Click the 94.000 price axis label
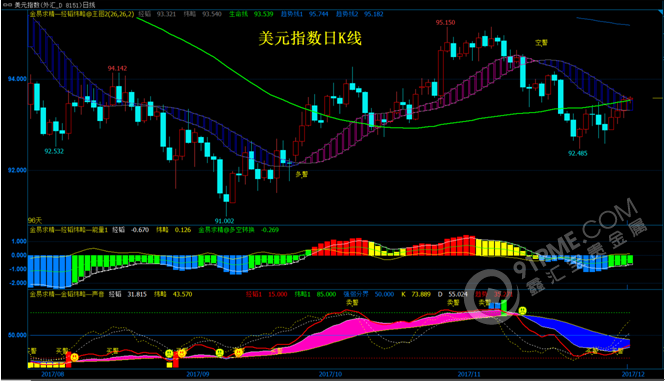The image size is (665, 381). pos(17,79)
